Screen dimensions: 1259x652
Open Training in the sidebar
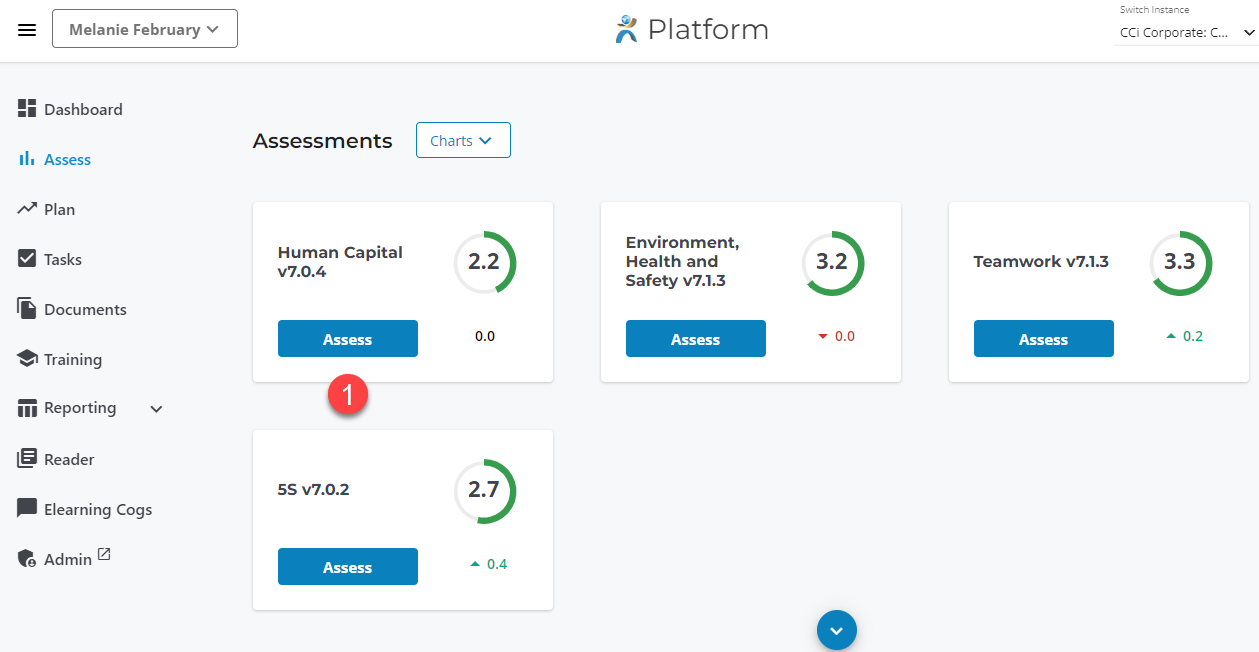[x=73, y=359]
